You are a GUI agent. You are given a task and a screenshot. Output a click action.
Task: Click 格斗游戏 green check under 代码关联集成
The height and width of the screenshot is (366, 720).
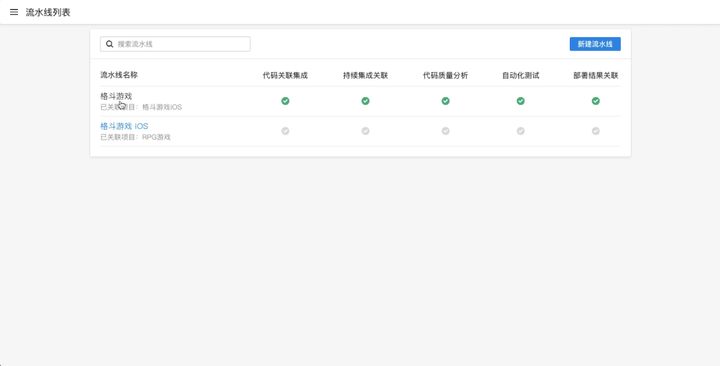pyautogui.click(x=285, y=101)
